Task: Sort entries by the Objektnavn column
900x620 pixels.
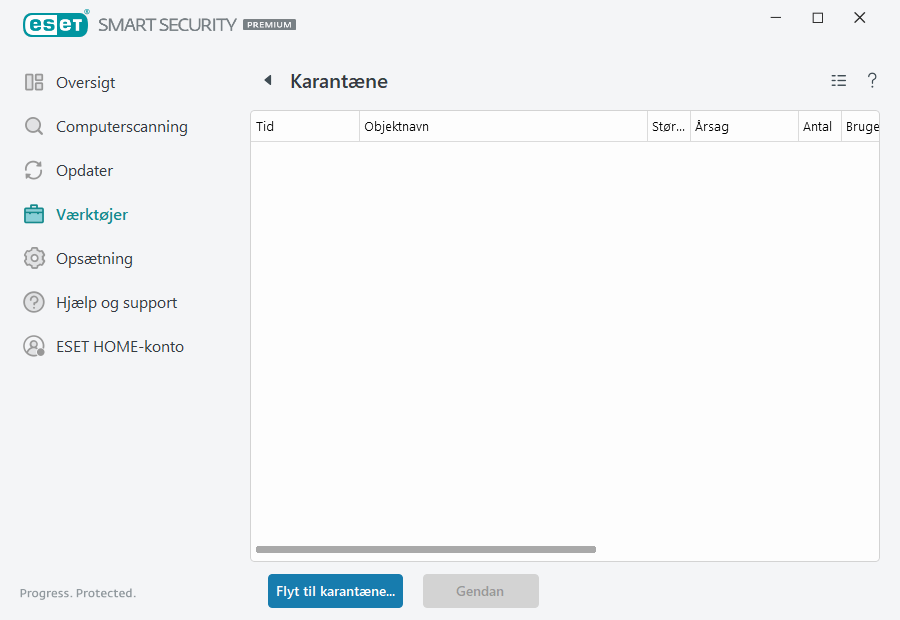Action: coord(450,126)
